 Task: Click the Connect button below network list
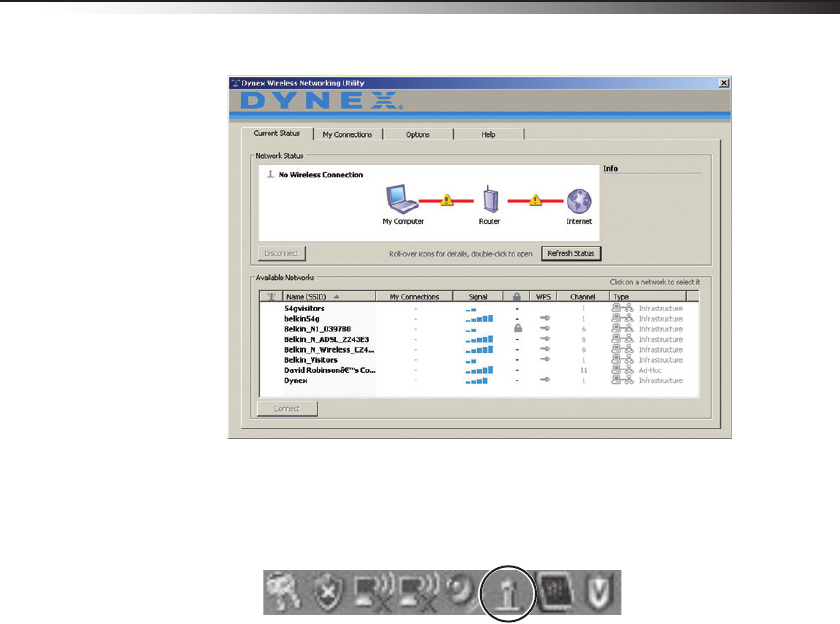coord(287,409)
